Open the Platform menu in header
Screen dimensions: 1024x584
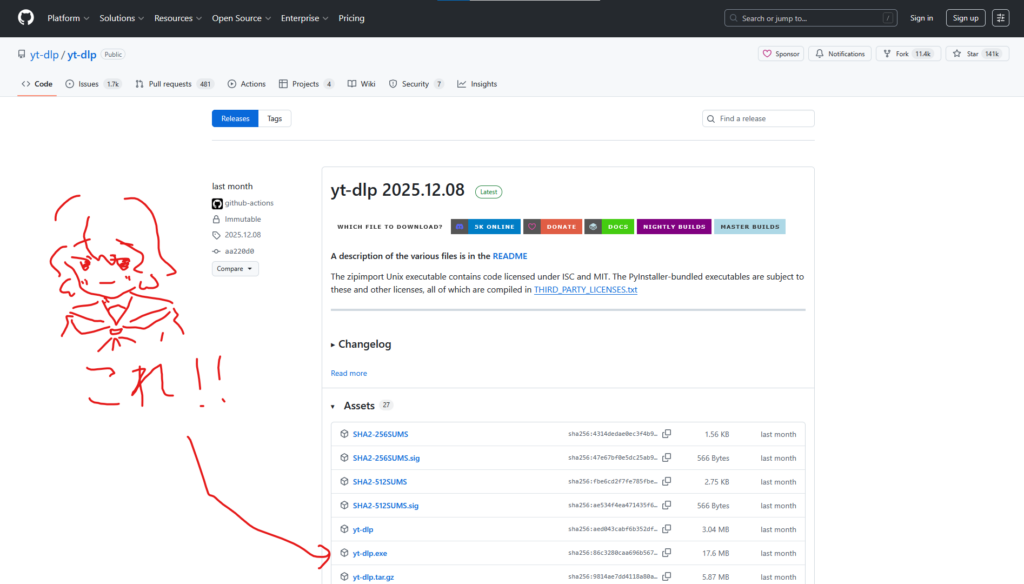(68, 18)
